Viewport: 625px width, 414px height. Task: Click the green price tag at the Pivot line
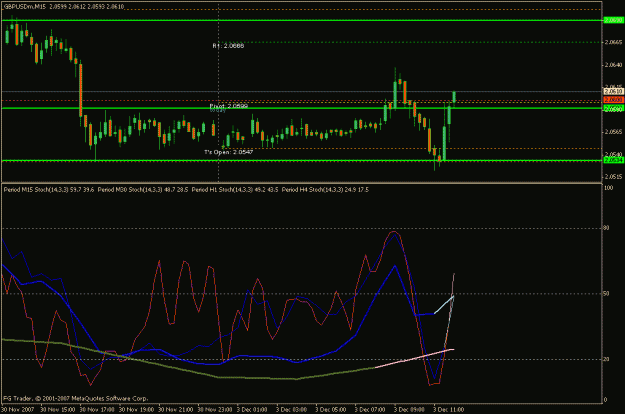613,108
